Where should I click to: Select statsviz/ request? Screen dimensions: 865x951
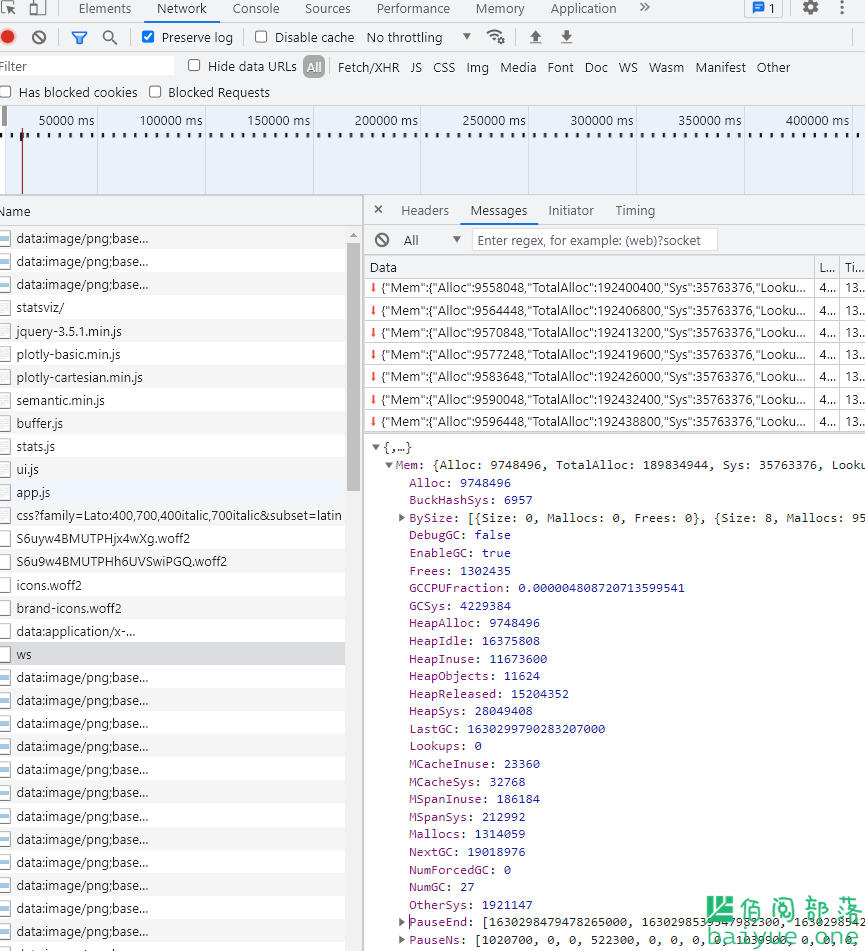(x=172, y=307)
